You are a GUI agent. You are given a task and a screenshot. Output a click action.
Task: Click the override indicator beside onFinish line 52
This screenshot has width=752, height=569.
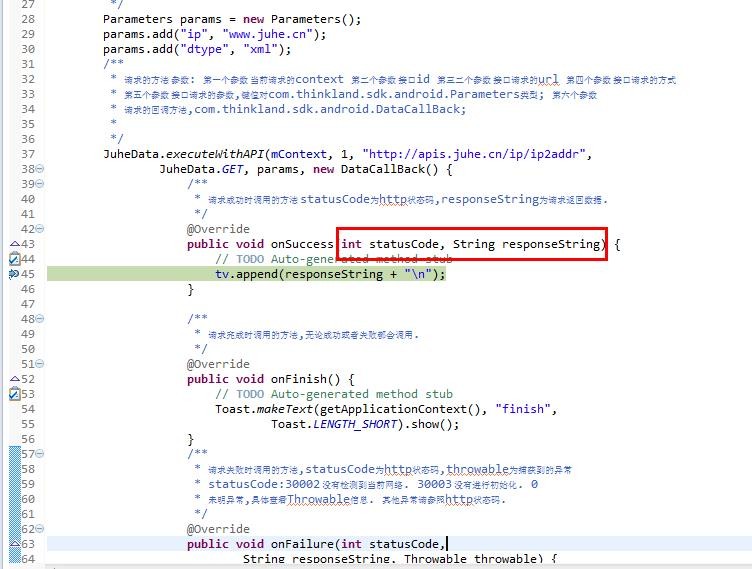(x=15, y=379)
